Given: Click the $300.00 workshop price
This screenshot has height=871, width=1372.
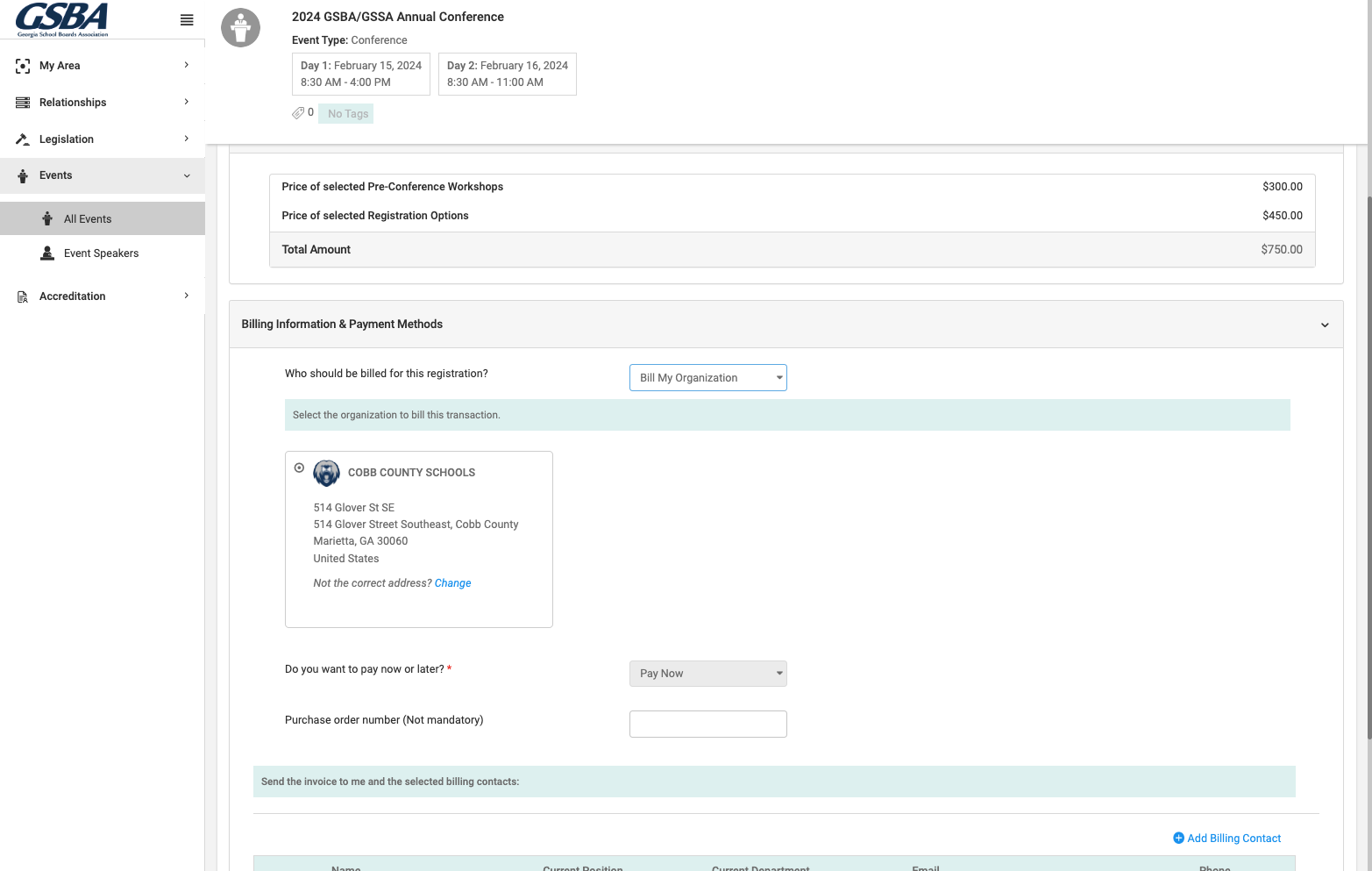Looking at the screenshot, I should (x=1283, y=187).
